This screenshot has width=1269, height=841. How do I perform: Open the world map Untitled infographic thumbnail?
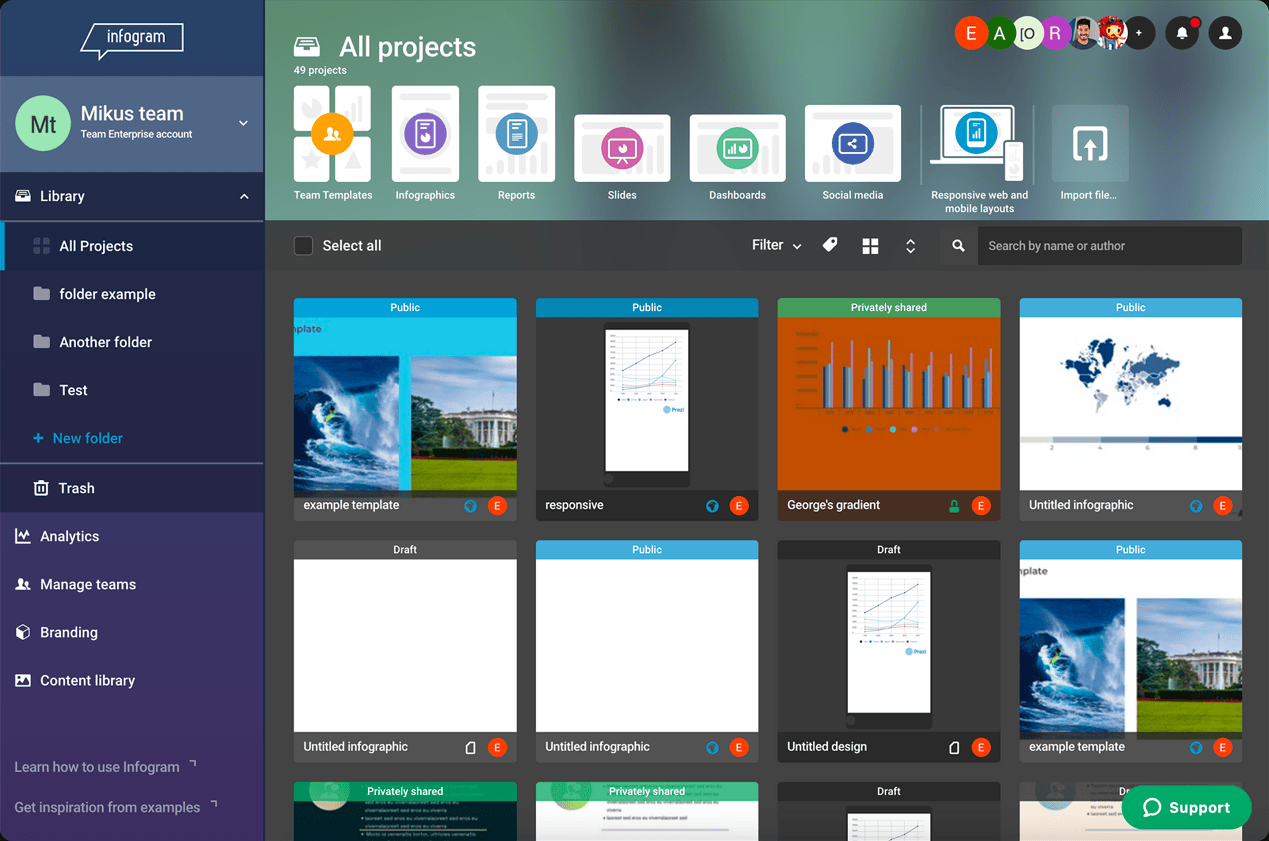tap(1131, 404)
